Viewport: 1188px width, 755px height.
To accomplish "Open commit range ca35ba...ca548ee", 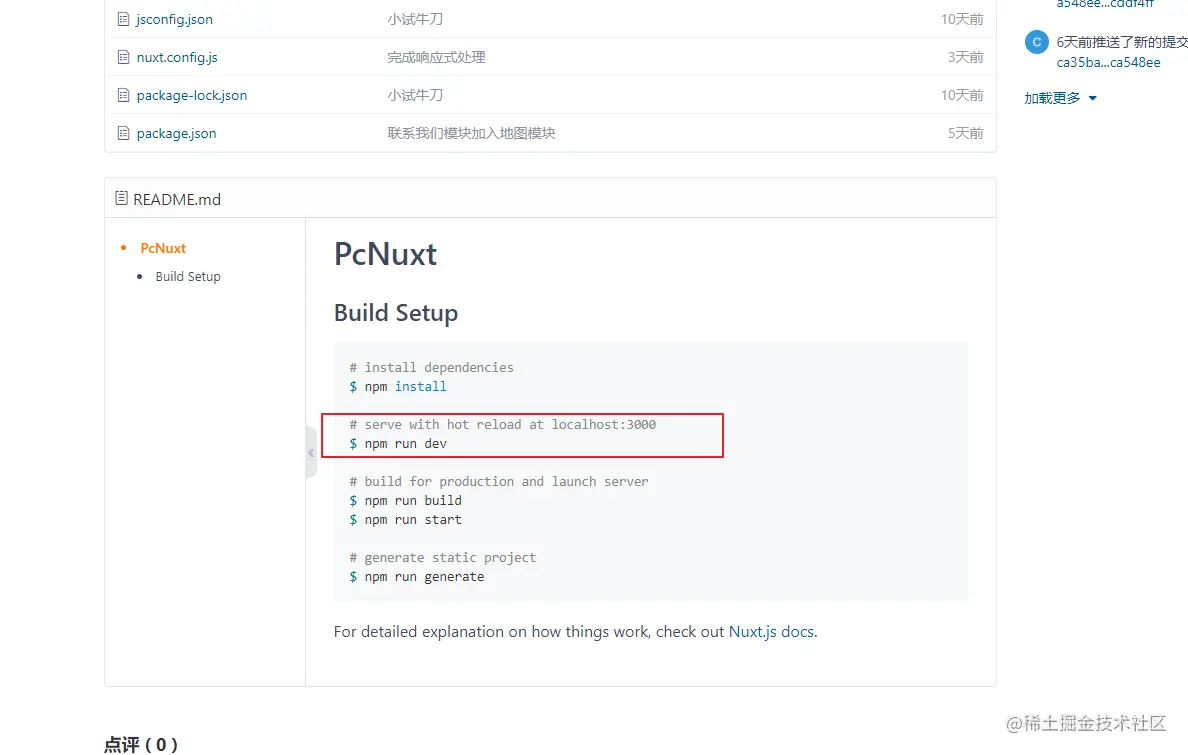I will (x=1108, y=62).
